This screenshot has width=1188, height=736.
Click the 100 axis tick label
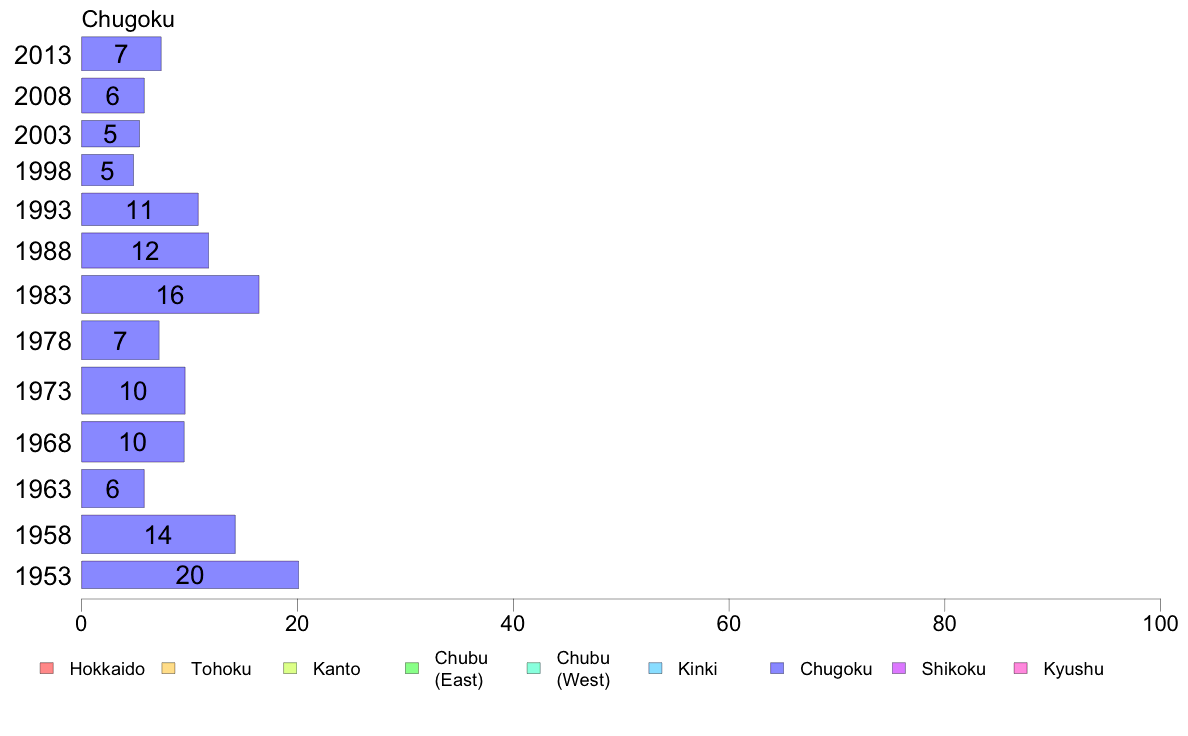[1160, 624]
